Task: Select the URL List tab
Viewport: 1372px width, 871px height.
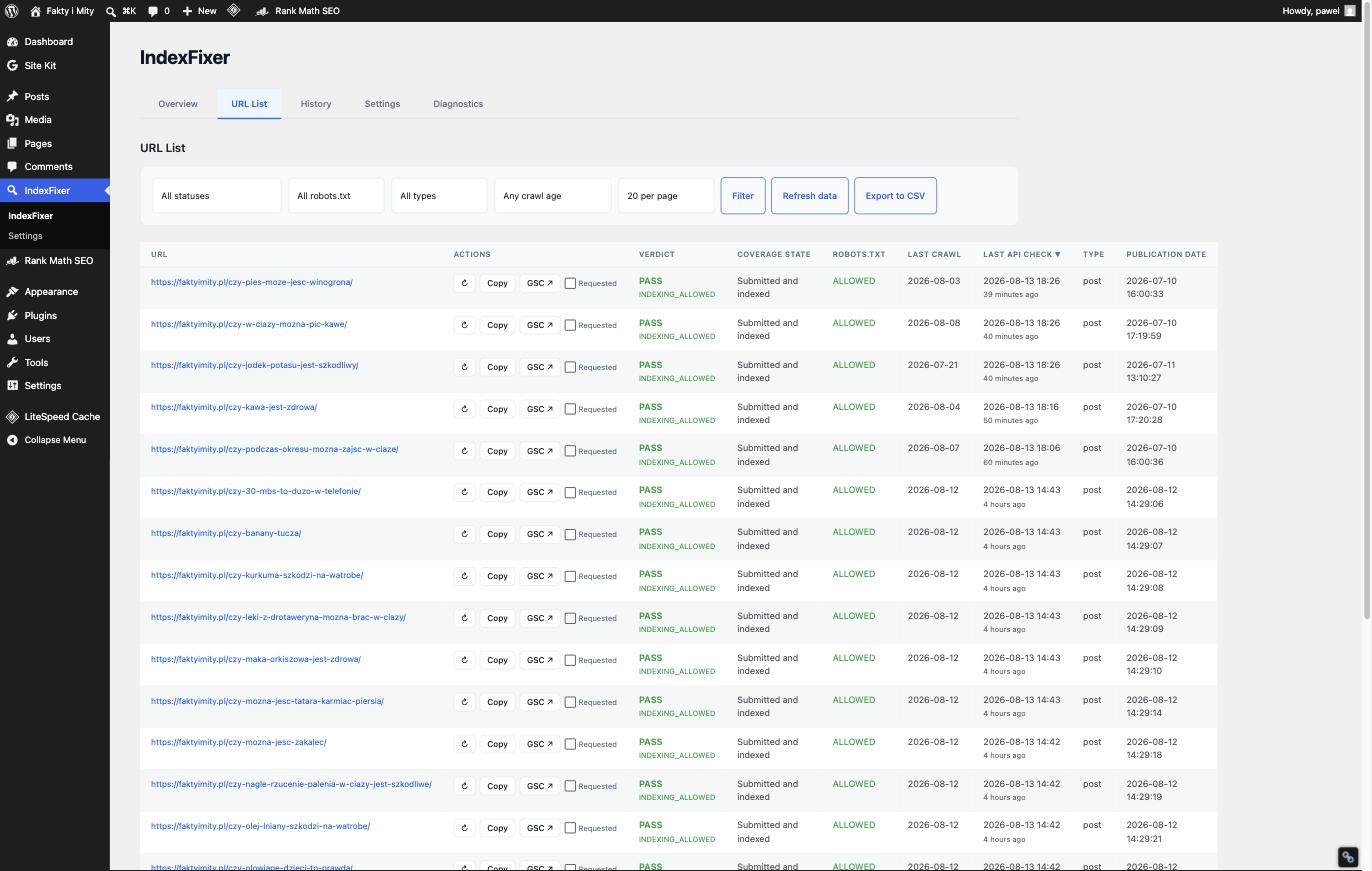Action: click(249, 104)
